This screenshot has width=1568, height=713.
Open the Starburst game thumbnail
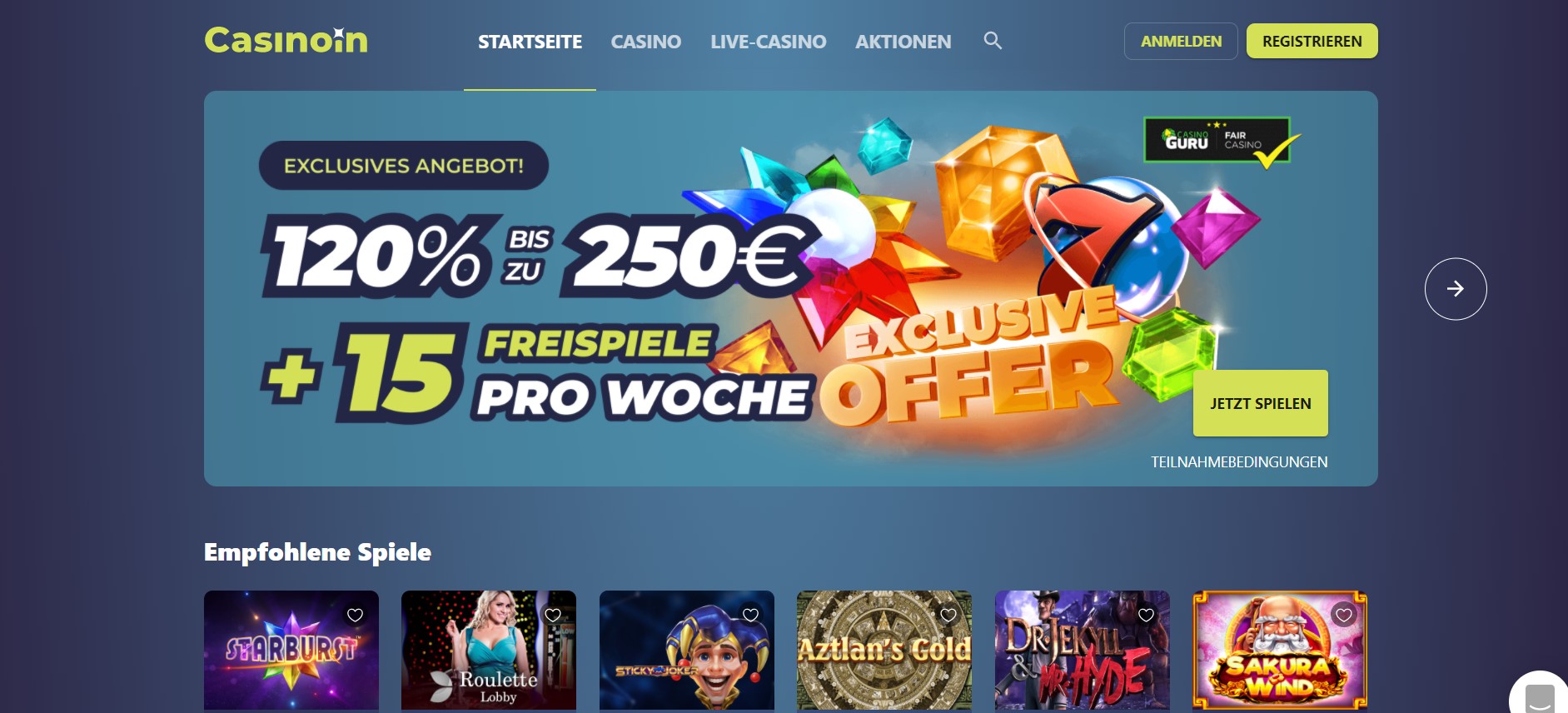291,651
